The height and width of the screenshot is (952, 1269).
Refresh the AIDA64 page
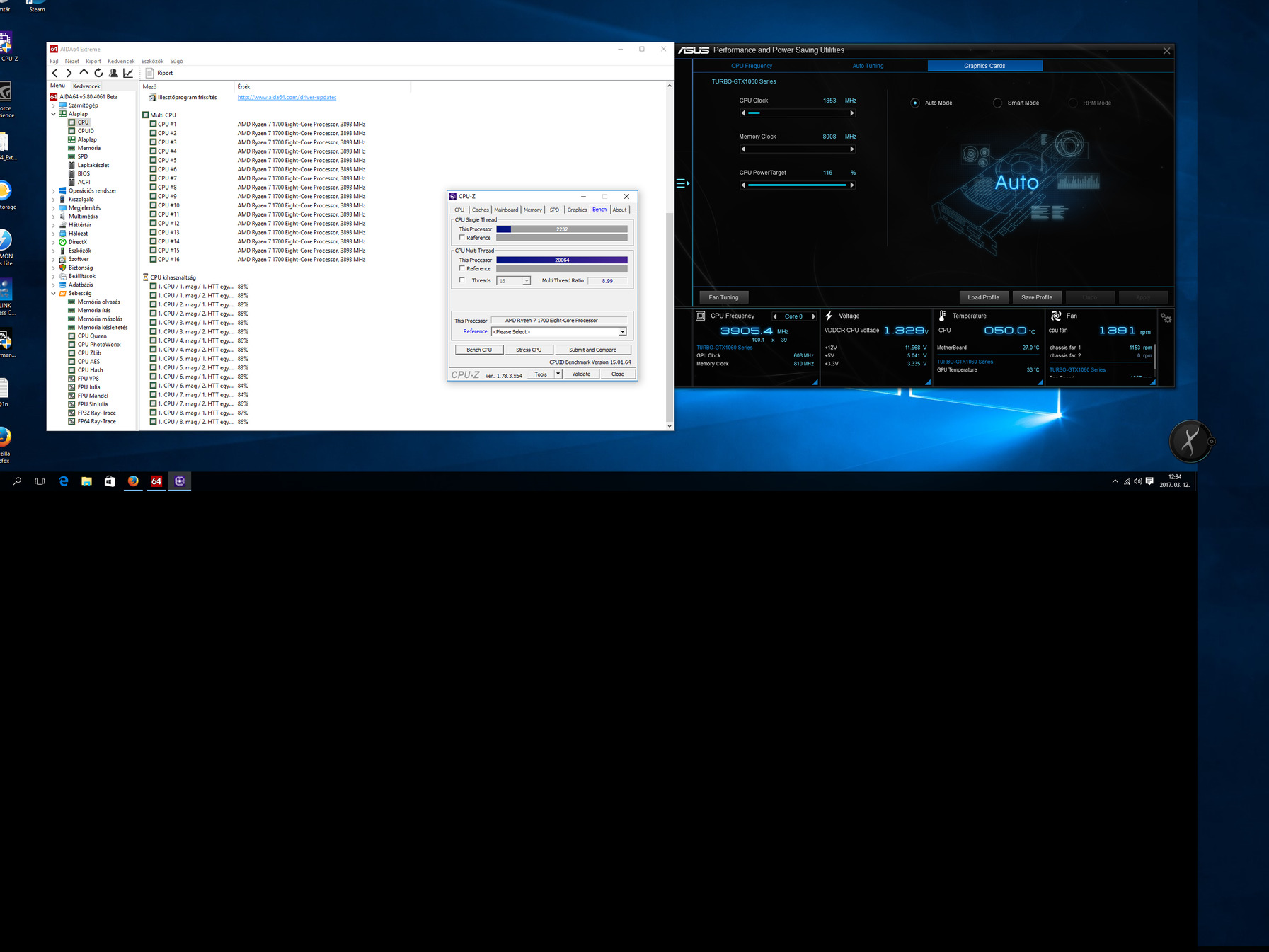(x=98, y=73)
